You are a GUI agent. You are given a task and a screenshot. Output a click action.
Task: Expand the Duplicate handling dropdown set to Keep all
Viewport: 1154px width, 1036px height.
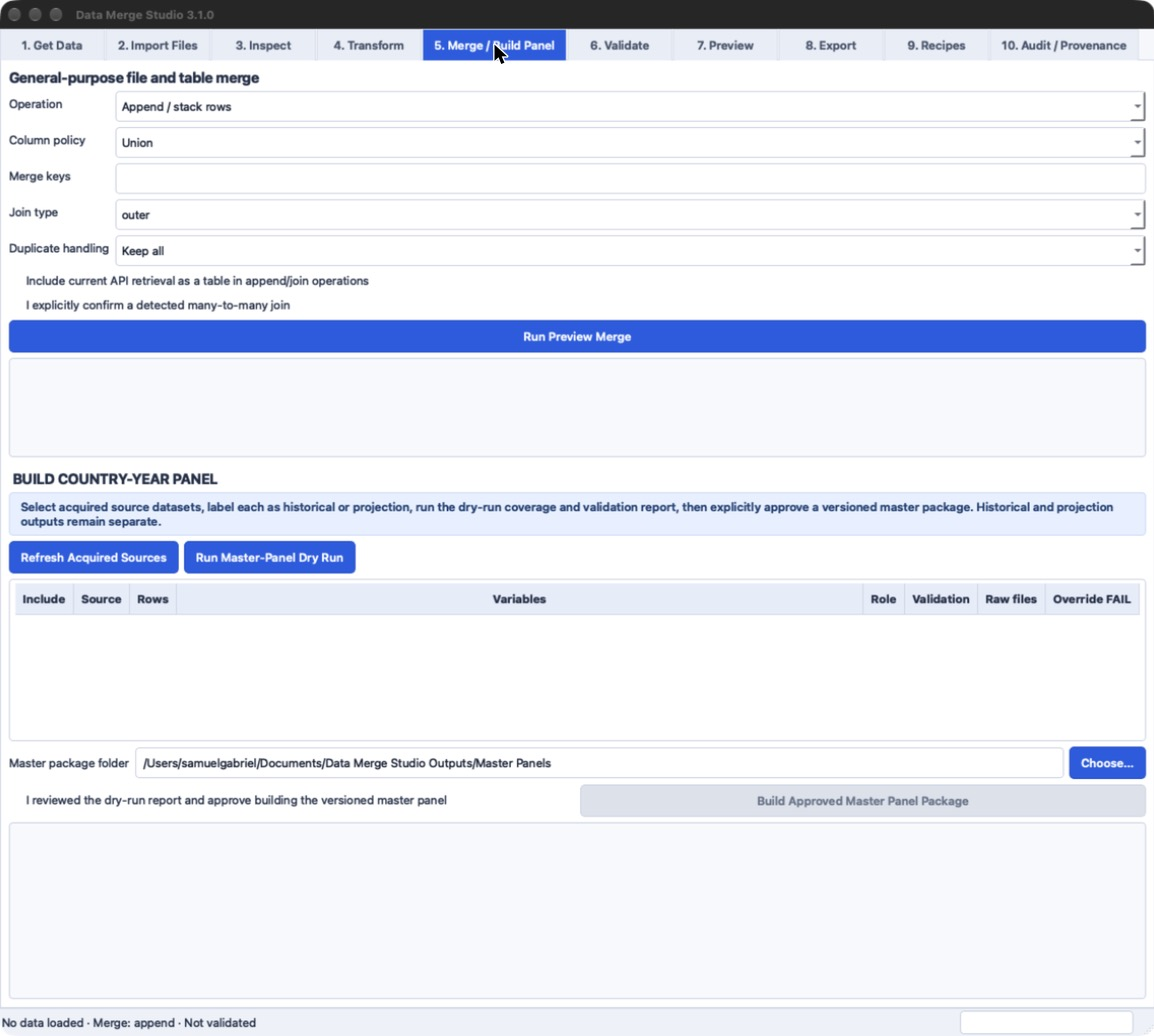[630, 251]
